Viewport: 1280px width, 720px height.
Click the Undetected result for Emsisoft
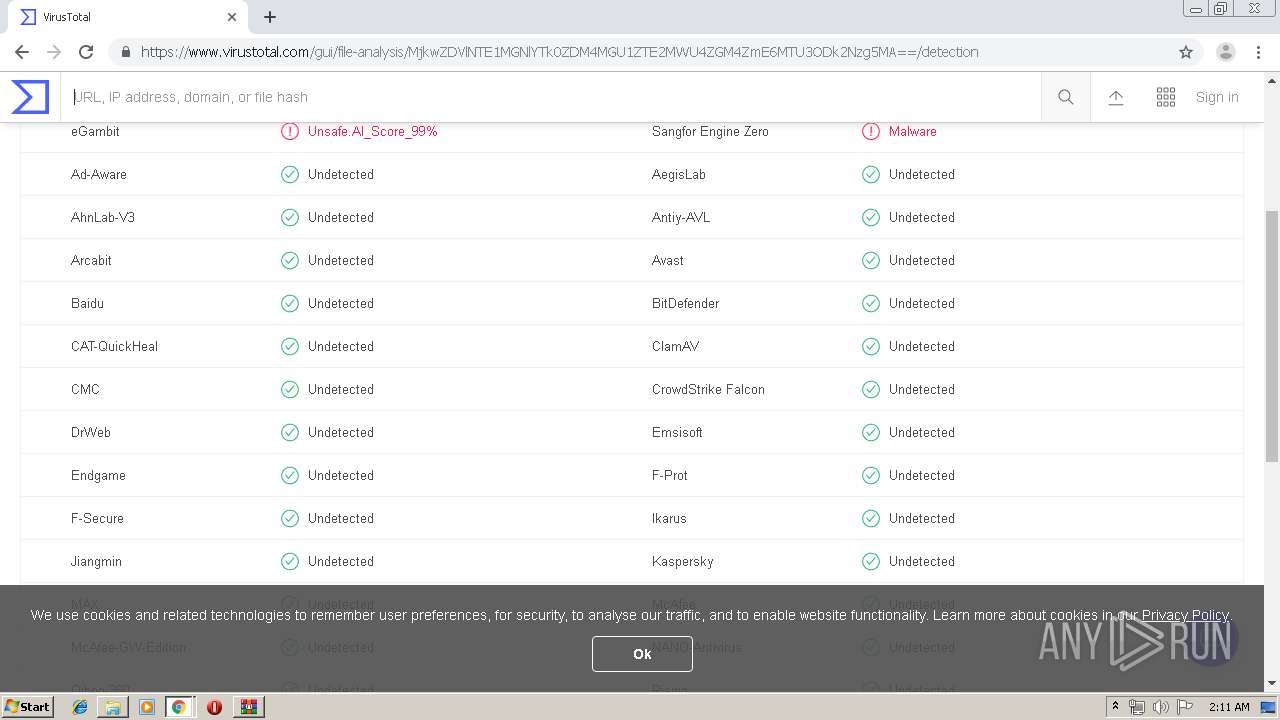[x=922, y=432]
